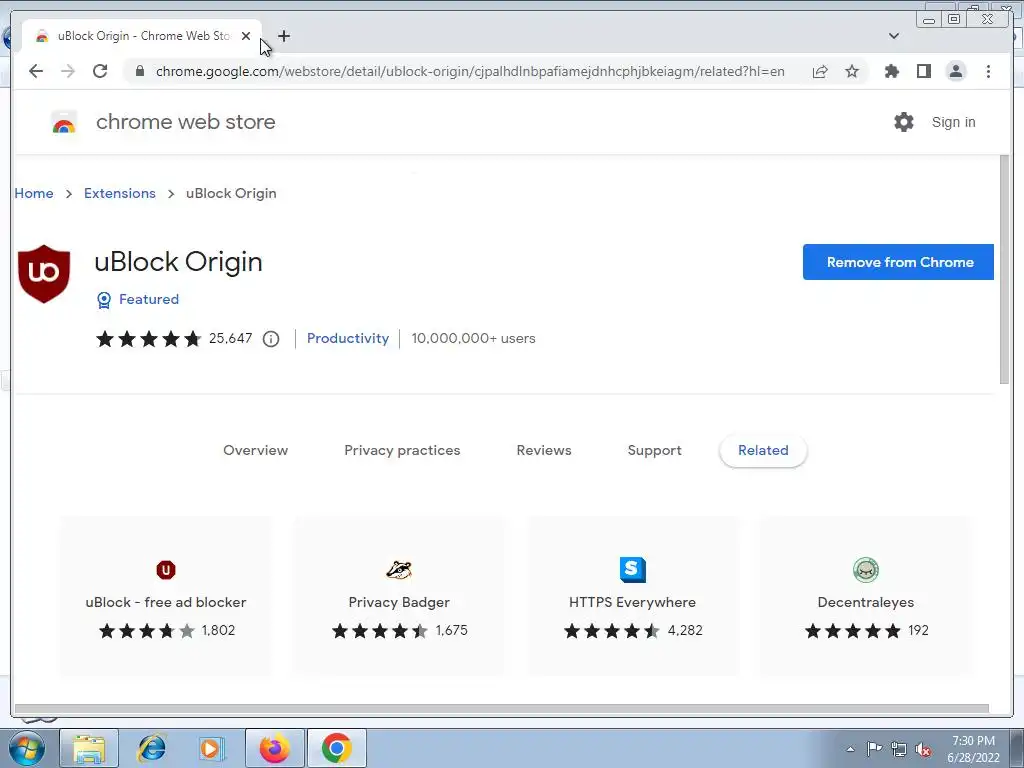
Task: Open the network tray icon
Action: click(899, 750)
